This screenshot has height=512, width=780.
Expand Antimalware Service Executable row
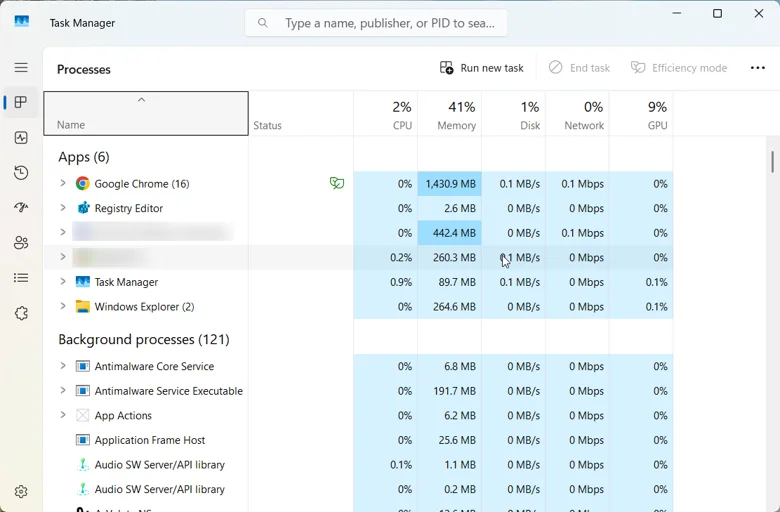coord(63,390)
